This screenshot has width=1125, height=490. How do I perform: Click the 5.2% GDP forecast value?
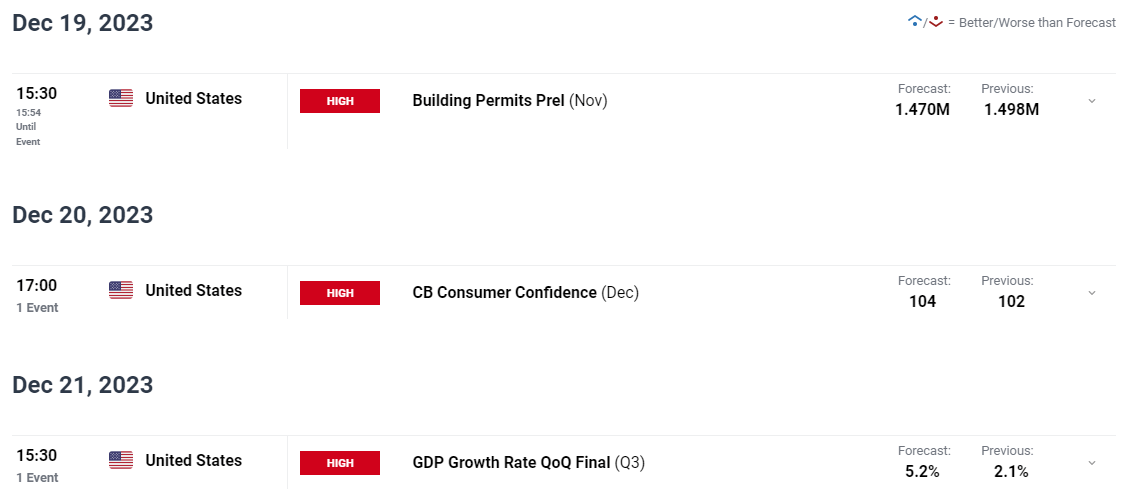(922, 471)
